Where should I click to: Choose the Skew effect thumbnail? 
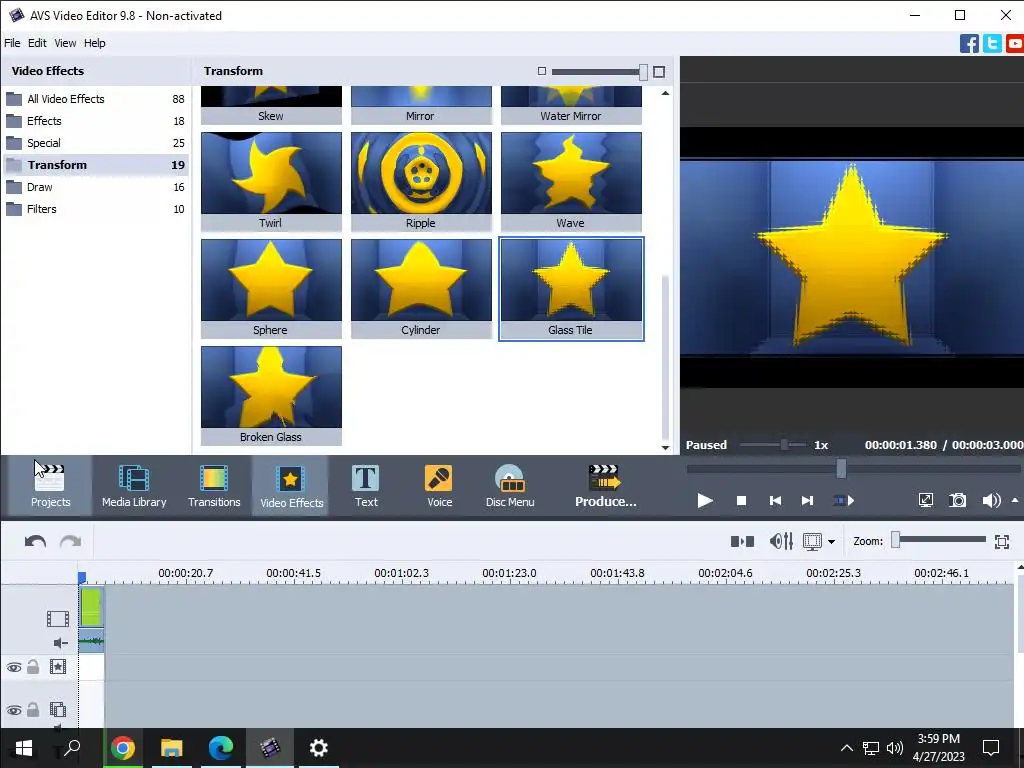(x=271, y=105)
